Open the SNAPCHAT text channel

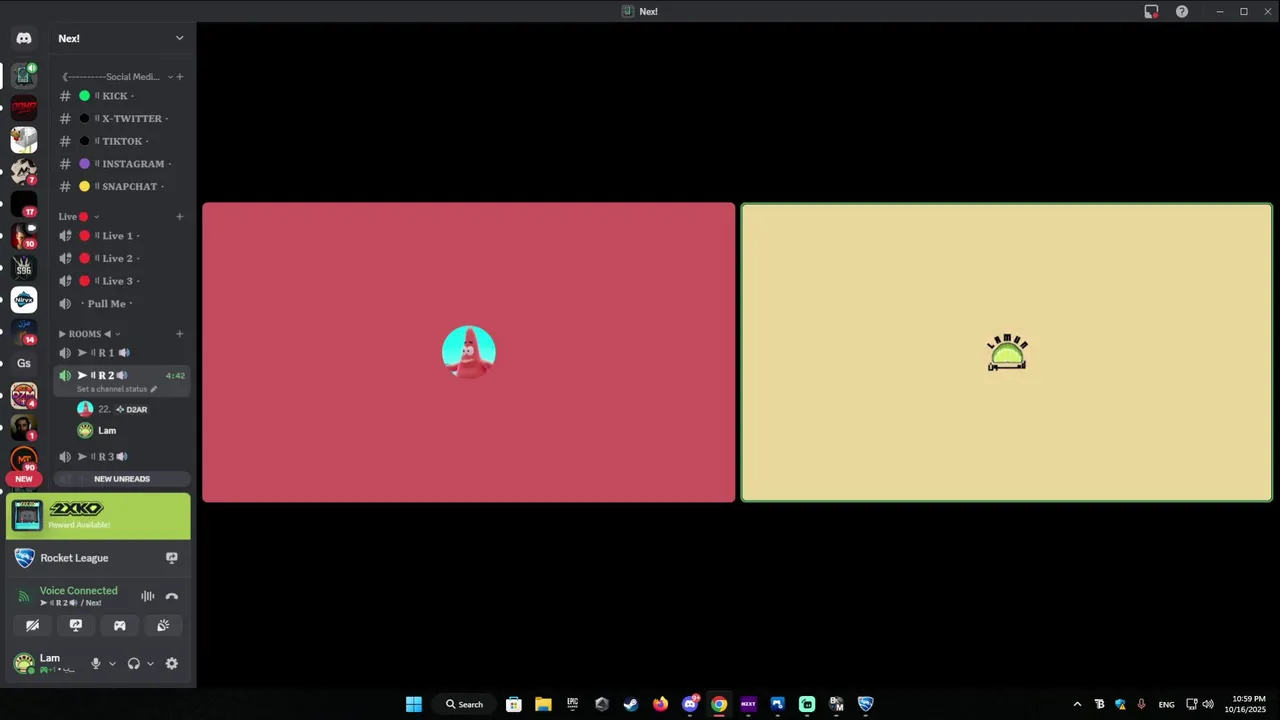pos(122,186)
